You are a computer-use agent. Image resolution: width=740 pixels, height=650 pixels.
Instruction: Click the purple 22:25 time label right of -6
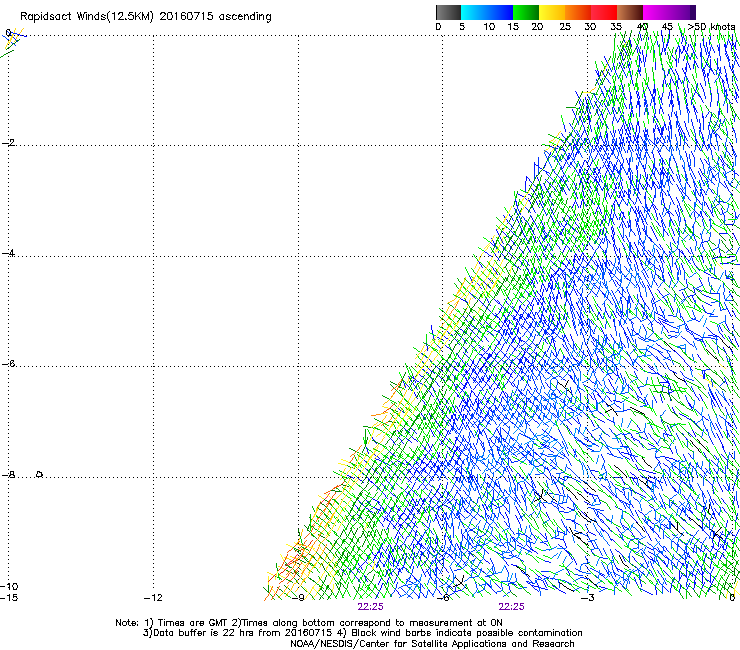coord(512,607)
